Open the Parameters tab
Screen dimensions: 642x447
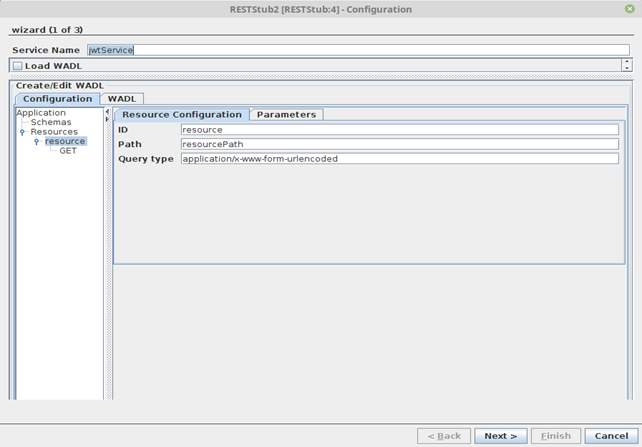pos(286,115)
